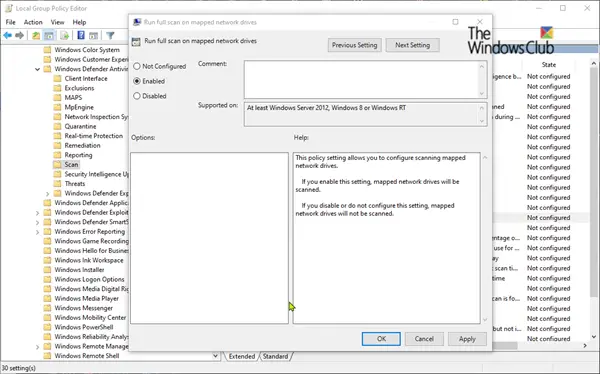Click the Supported on box's scroll-down arrow
Viewport: 600px width, 374px height.
pyautogui.click(x=482, y=121)
